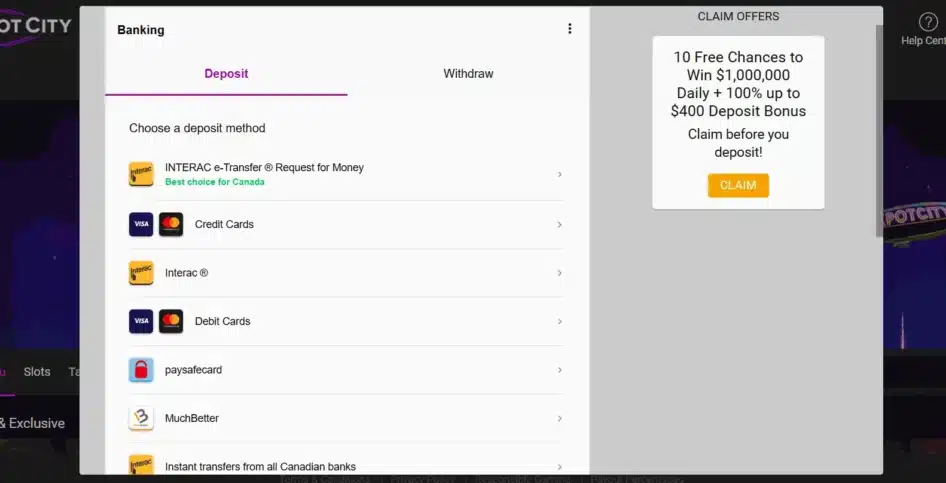This screenshot has height=483, width=946.
Task: Expand the Credit Cards row chevron
Action: pos(559,225)
